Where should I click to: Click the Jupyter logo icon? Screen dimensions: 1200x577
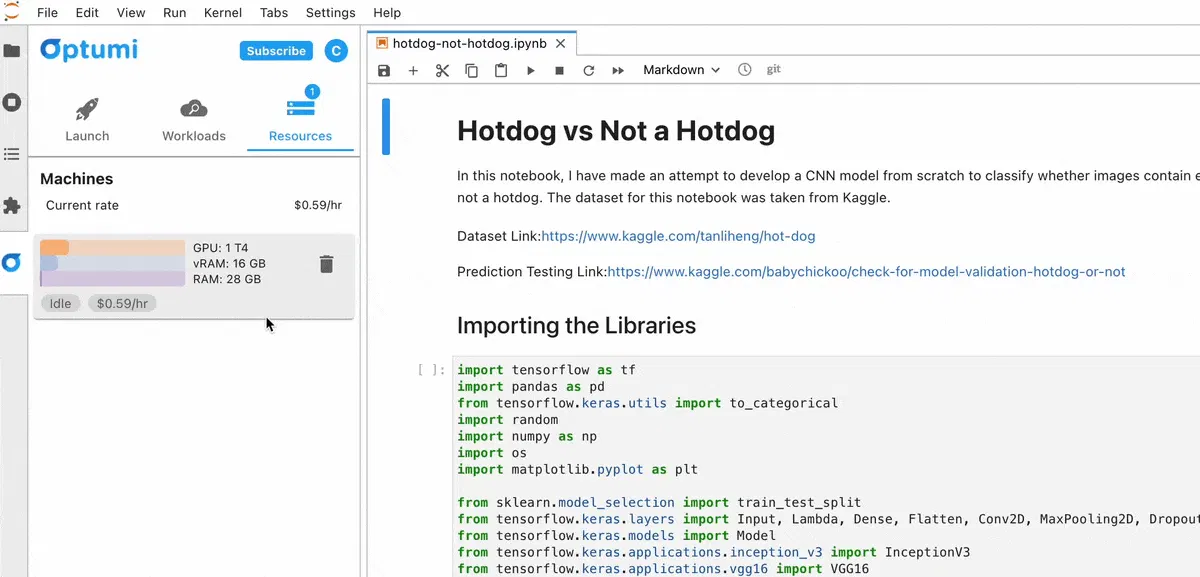(12, 12)
